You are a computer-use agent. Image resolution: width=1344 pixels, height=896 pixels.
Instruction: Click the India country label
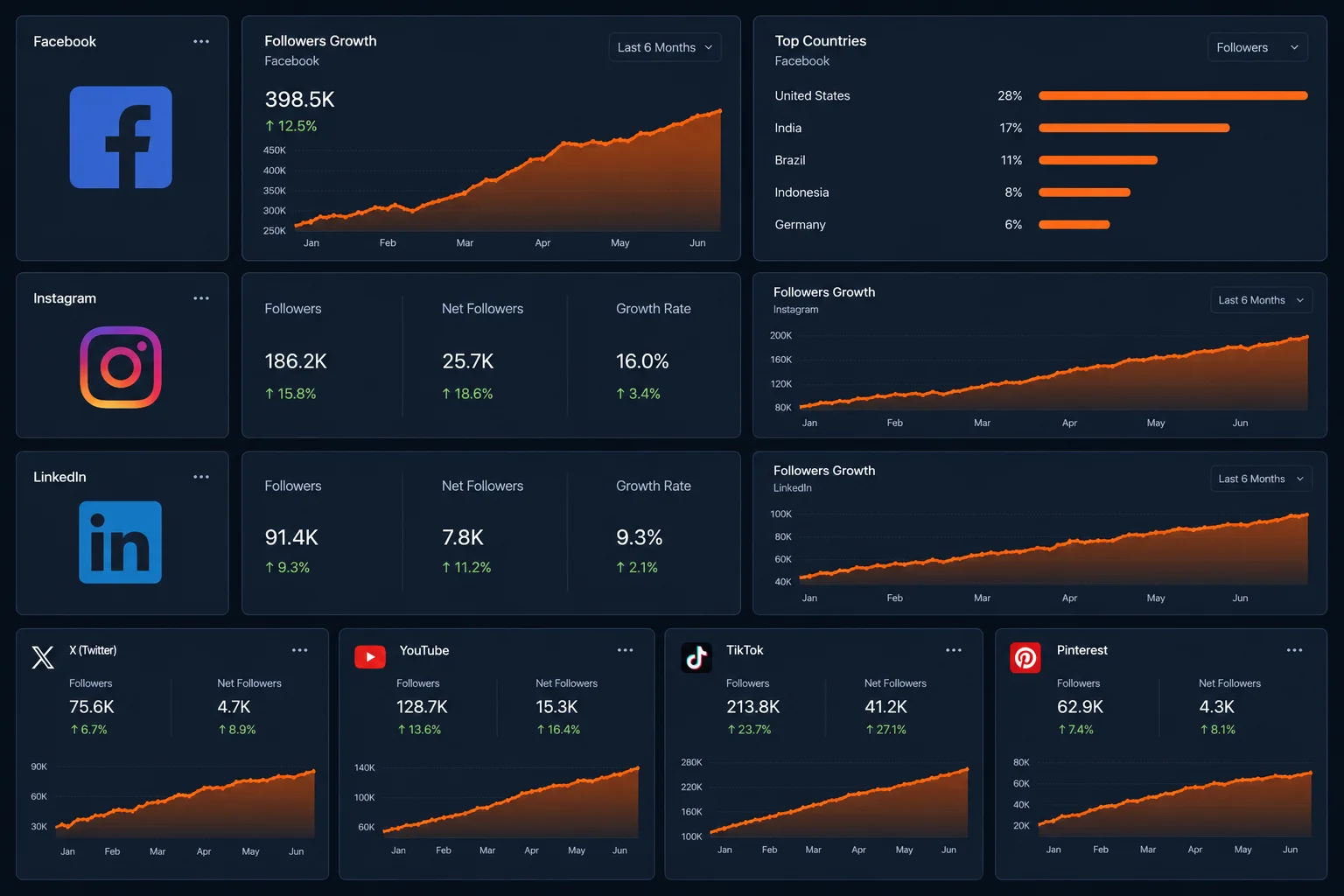[788, 128]
